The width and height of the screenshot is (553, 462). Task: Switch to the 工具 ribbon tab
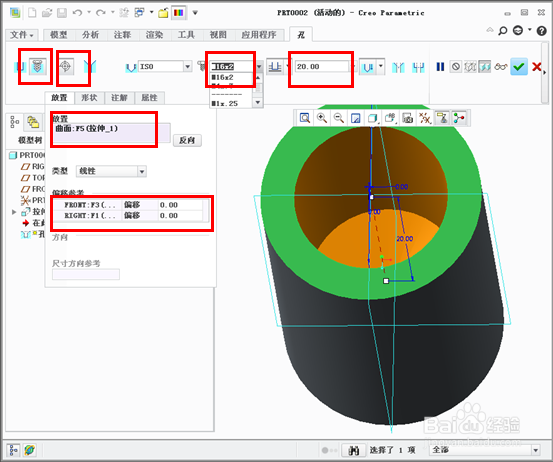click(186, 35)
